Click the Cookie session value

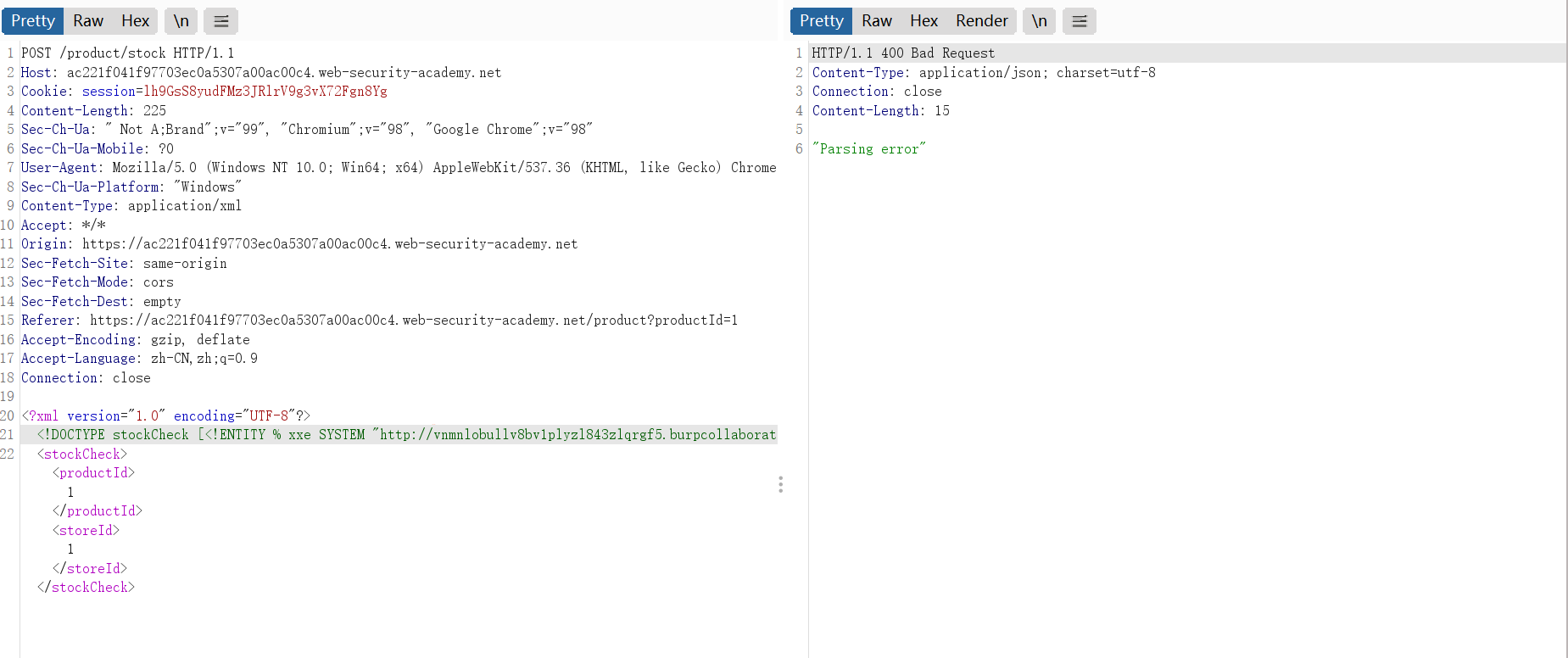(265, 91)
